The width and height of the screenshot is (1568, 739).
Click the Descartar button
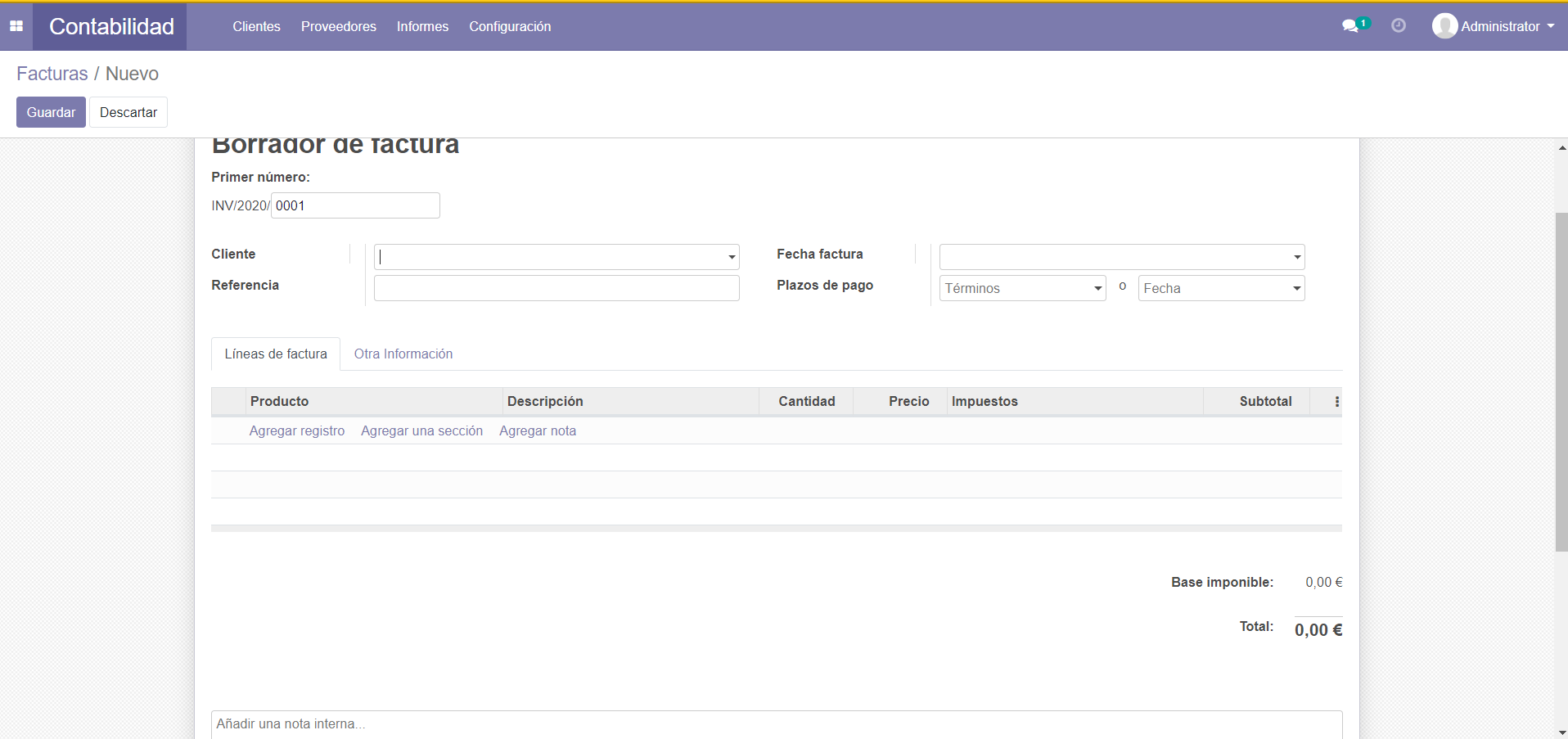pos(128,112)
